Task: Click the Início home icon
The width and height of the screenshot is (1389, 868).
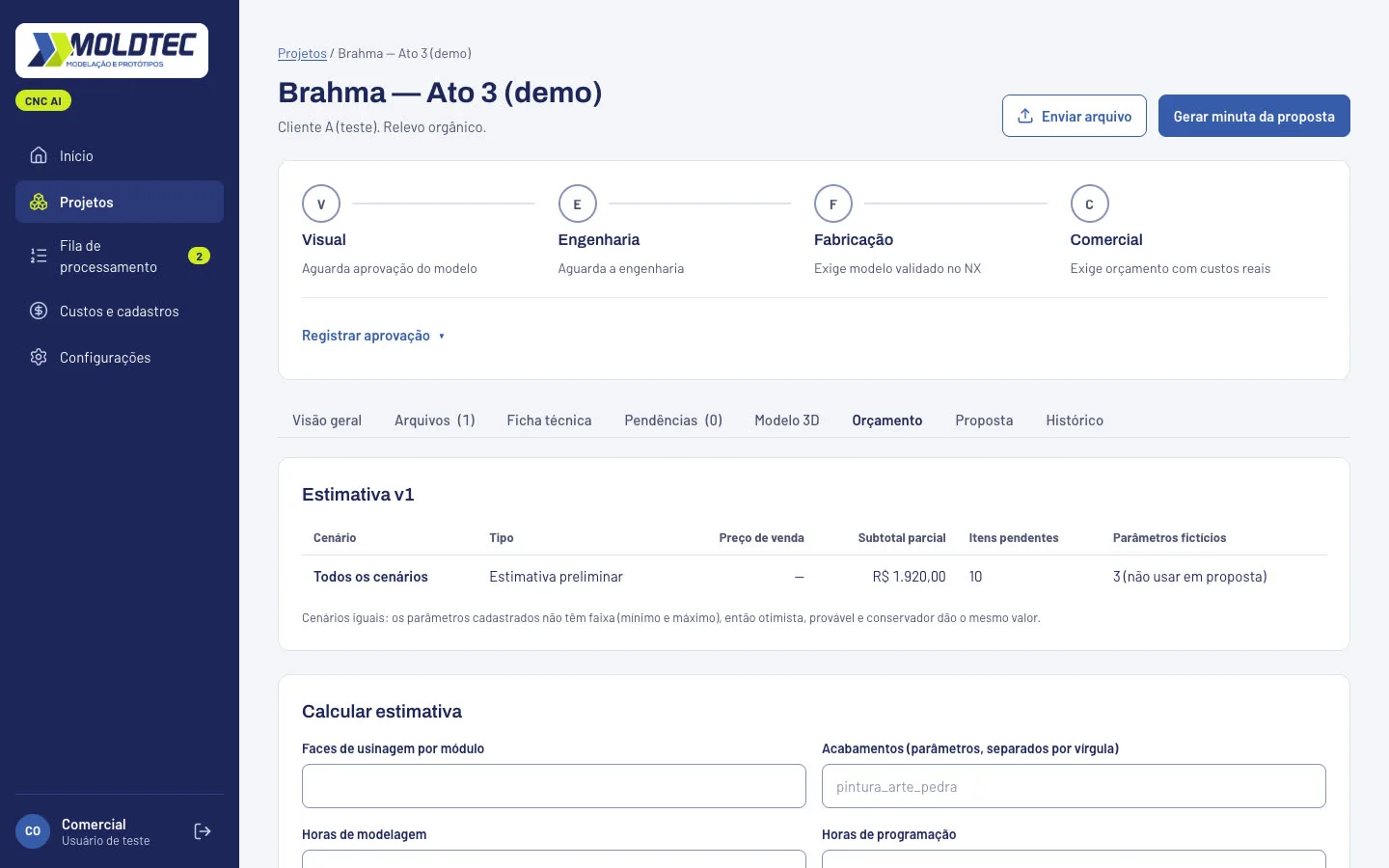Action: pos(39,155)
